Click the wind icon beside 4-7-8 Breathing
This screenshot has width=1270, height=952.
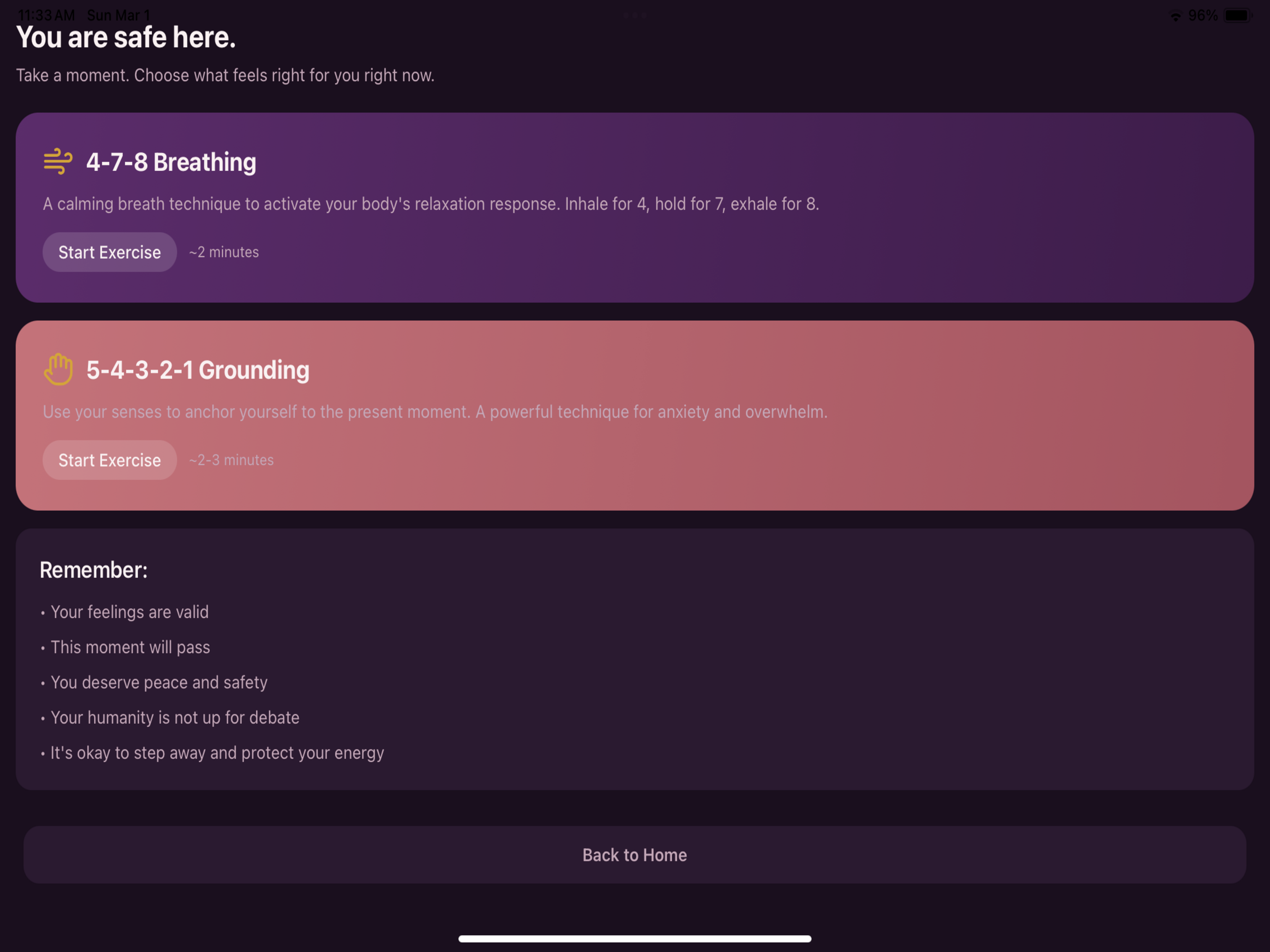click(x=58, y=161)
